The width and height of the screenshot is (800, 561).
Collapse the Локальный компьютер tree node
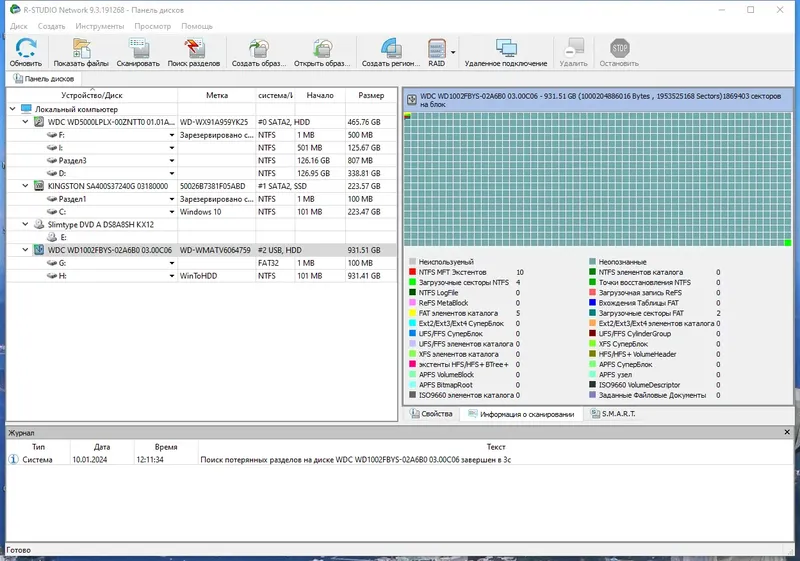tap(12, 109)
